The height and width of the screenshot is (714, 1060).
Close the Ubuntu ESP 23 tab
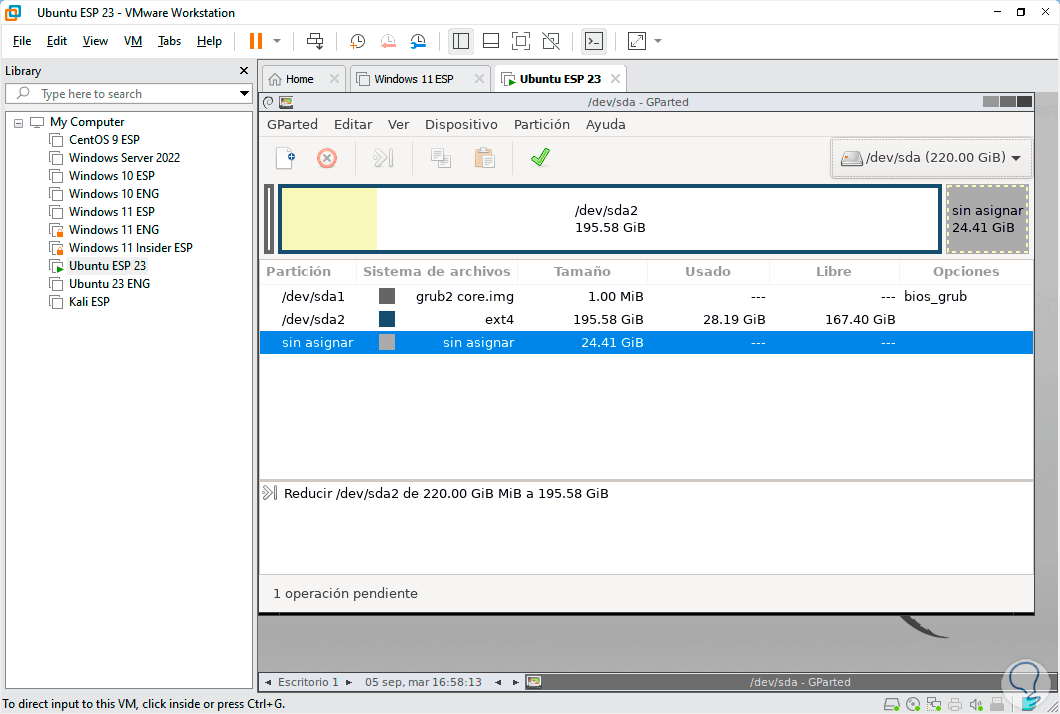615,79
